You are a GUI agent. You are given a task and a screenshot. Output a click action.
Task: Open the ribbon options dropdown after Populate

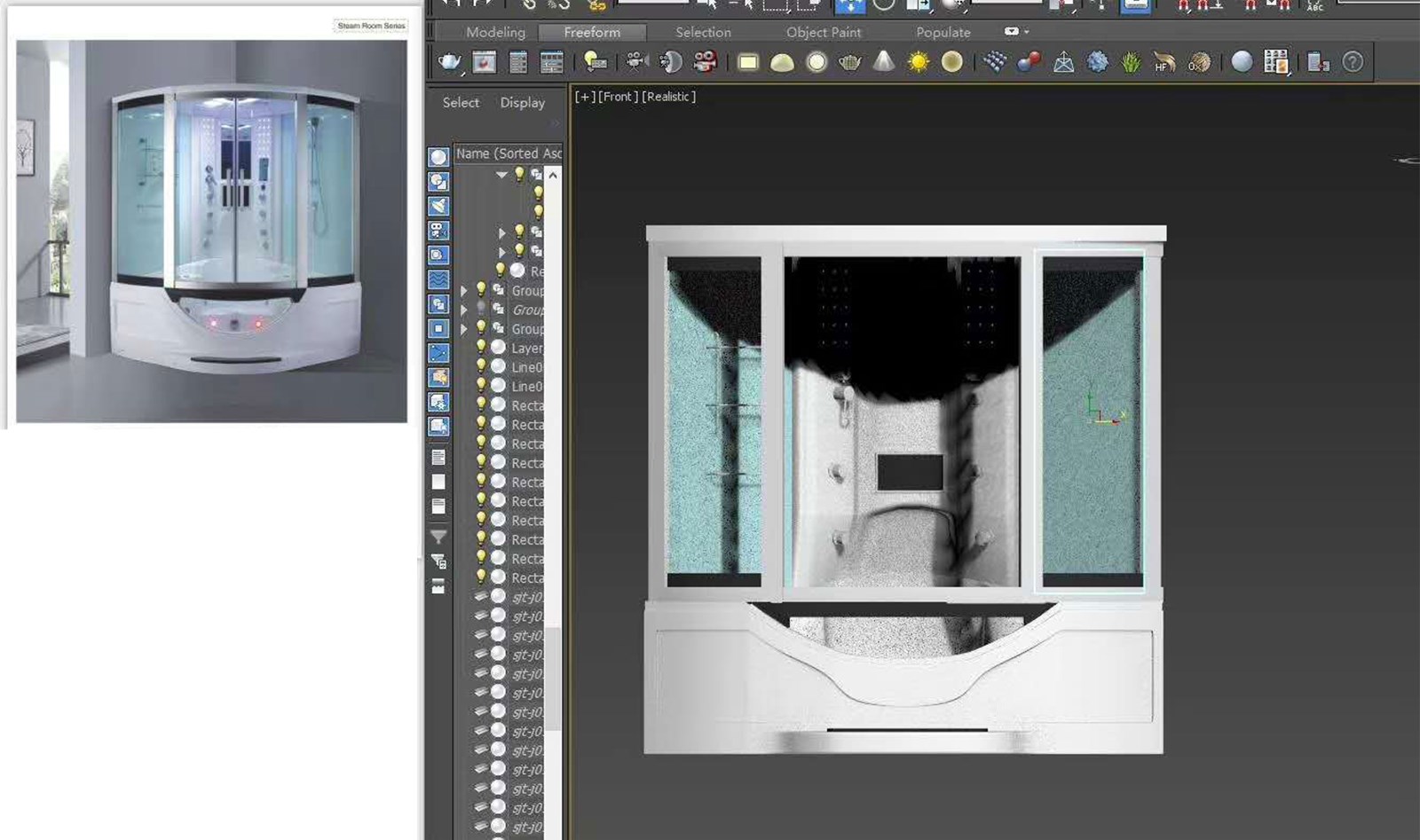pos(1017,32)
